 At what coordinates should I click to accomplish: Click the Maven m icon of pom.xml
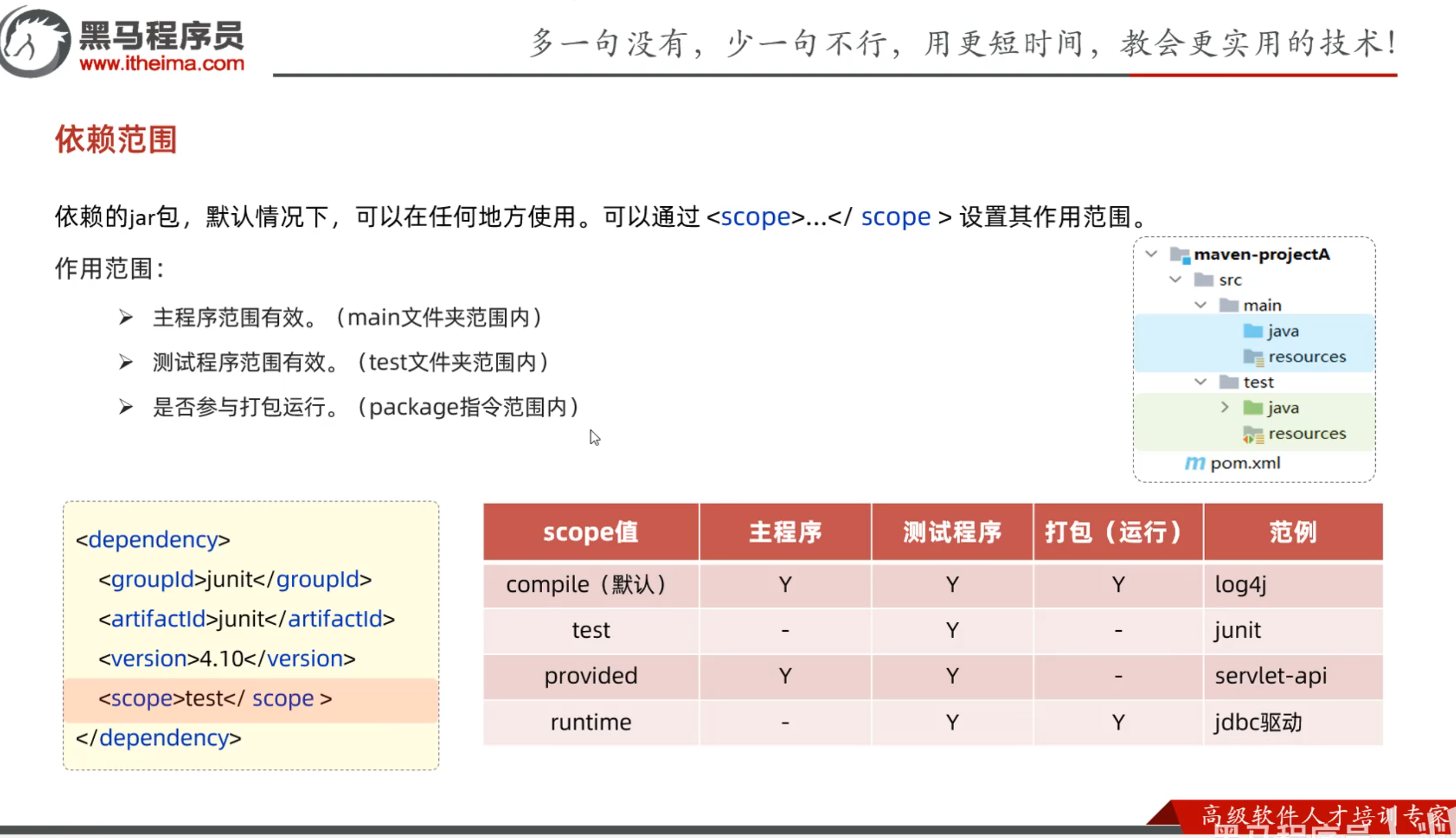click(1195, 463)
